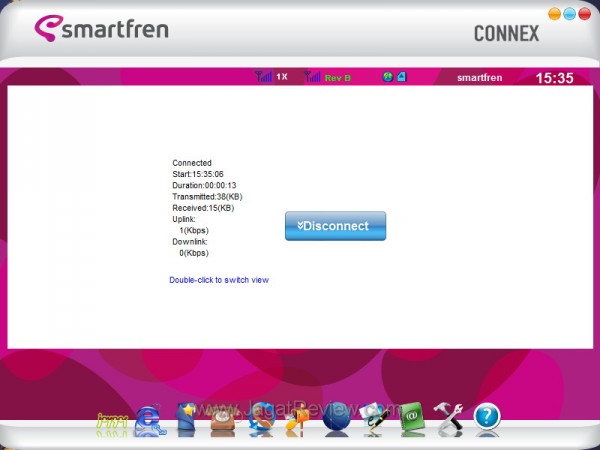
Task: Open the orange mailbox messages icon
Action: 297,418
